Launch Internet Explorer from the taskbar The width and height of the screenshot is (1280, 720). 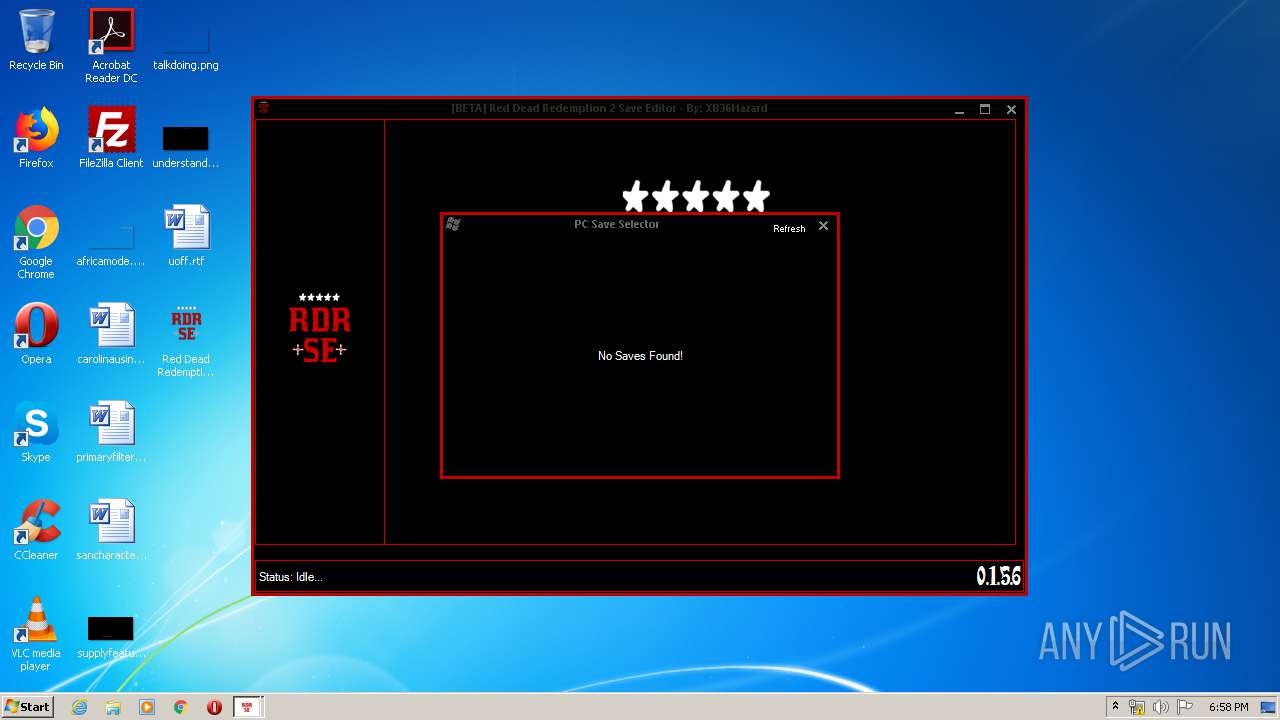click(80, 707)
